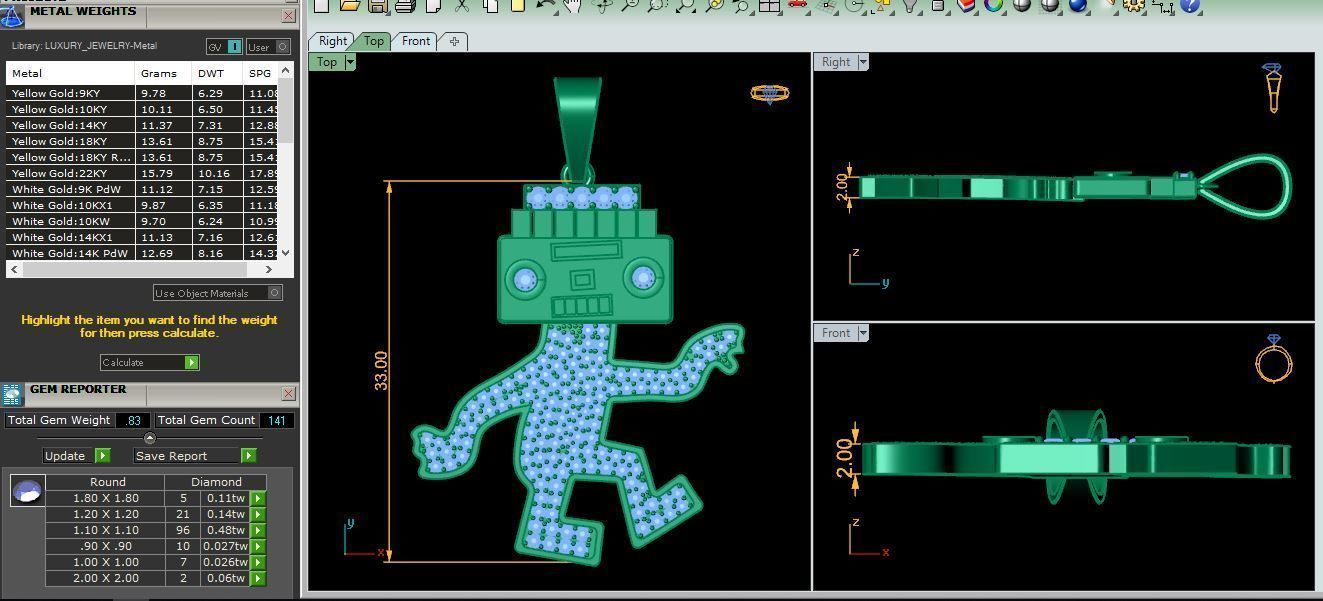The height and width of the screenshot is (601, 1323).
Task: Click the light bulb hide objects icon
Action: (x=909, y=5)
